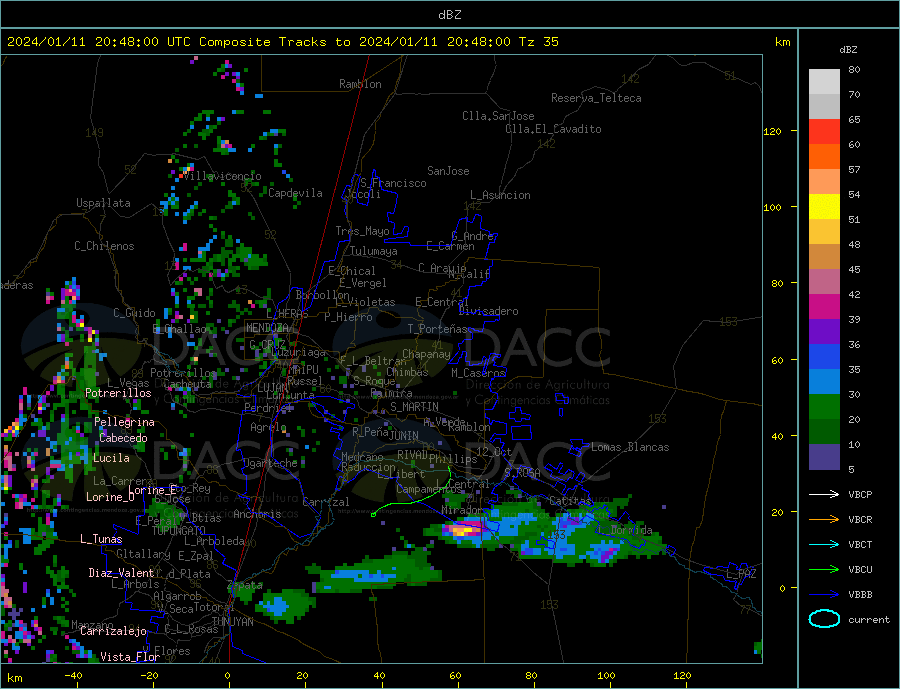The height and width of the screenshot is (689, 900).
Task: Click the '-40' tick on horizontal axis
Action: (x=73, y=676)
